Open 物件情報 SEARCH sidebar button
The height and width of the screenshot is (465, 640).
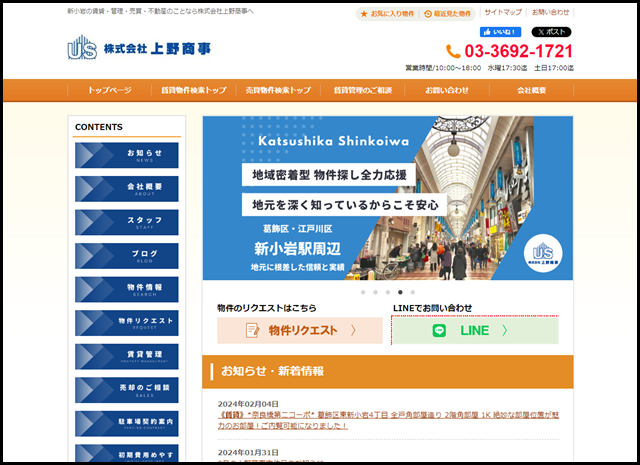(127, 289)
